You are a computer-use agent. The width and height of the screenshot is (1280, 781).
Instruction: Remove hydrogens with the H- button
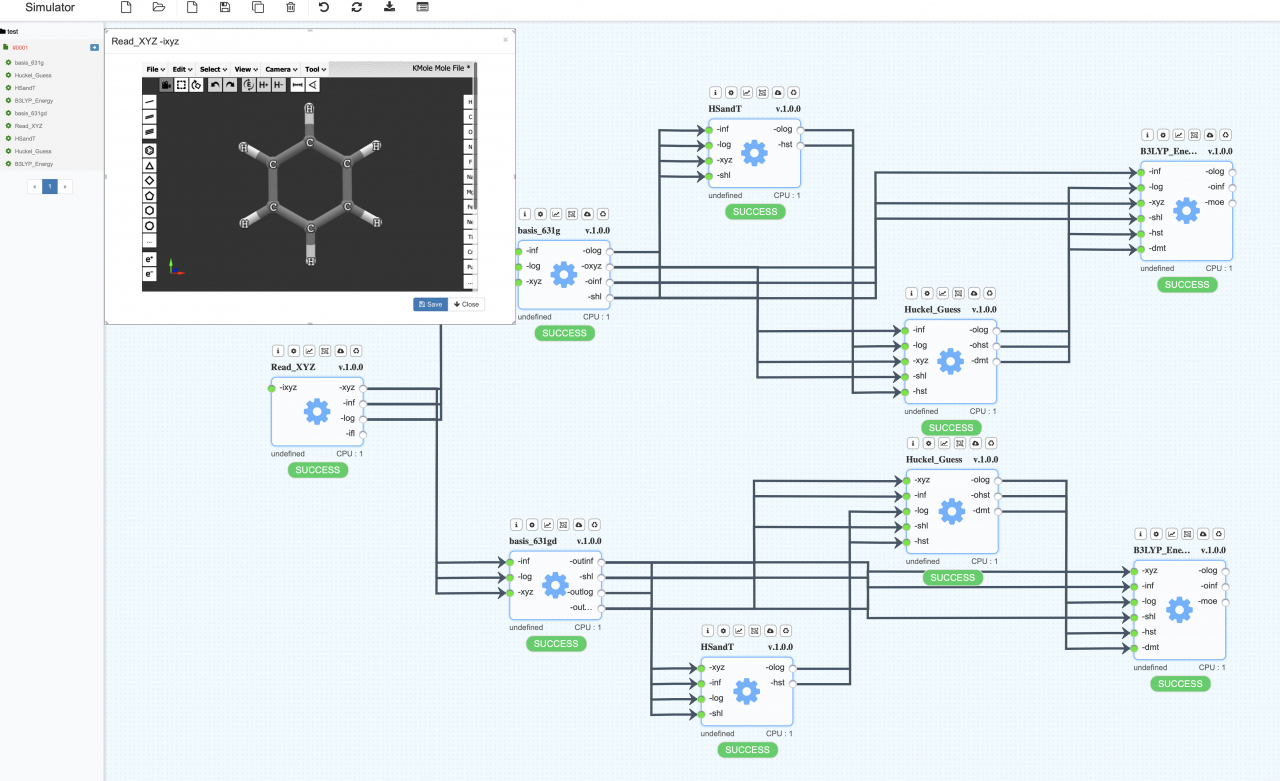pos(278,85)
